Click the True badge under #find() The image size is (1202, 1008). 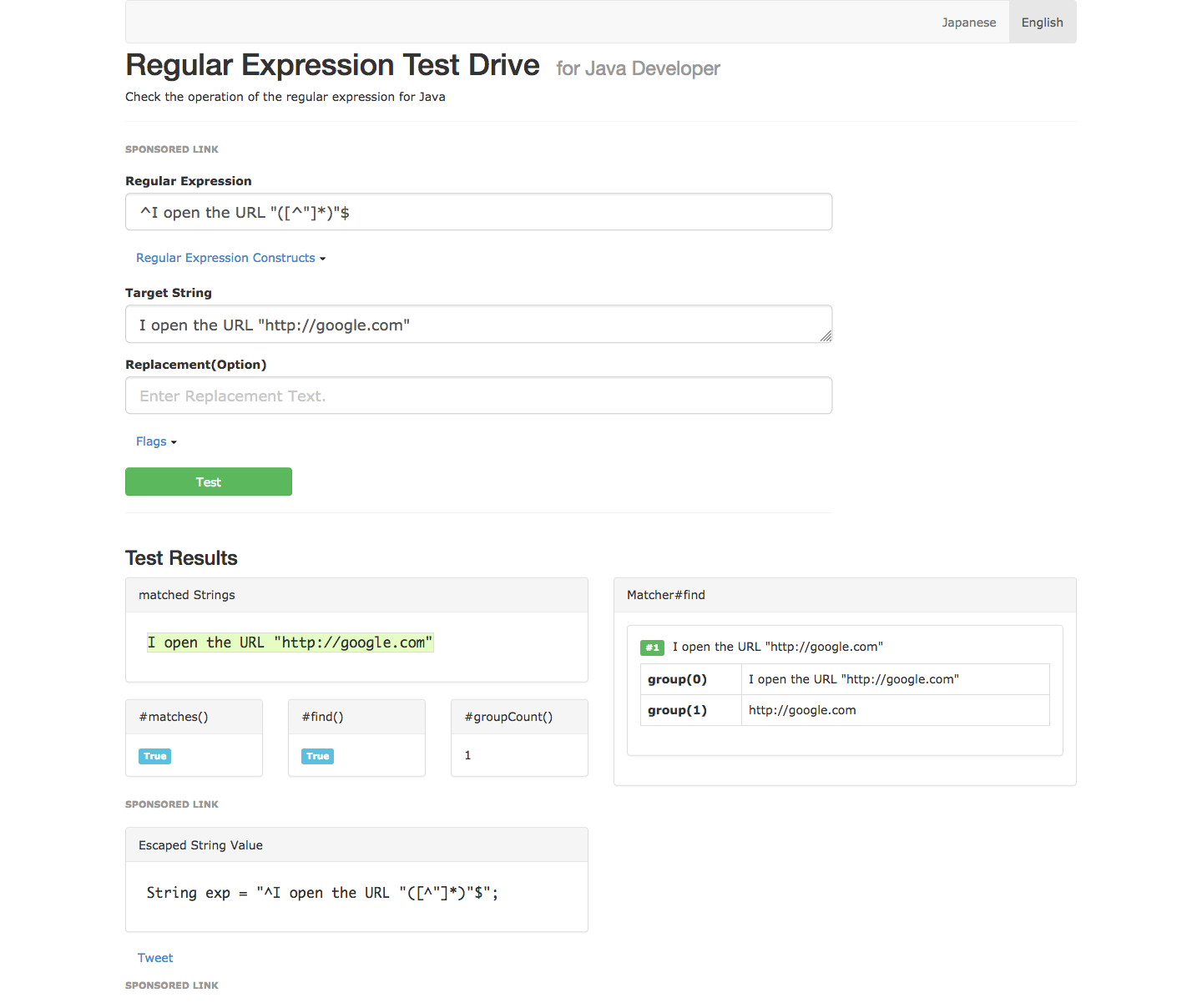pyautogui.click(x=317, y=756)
